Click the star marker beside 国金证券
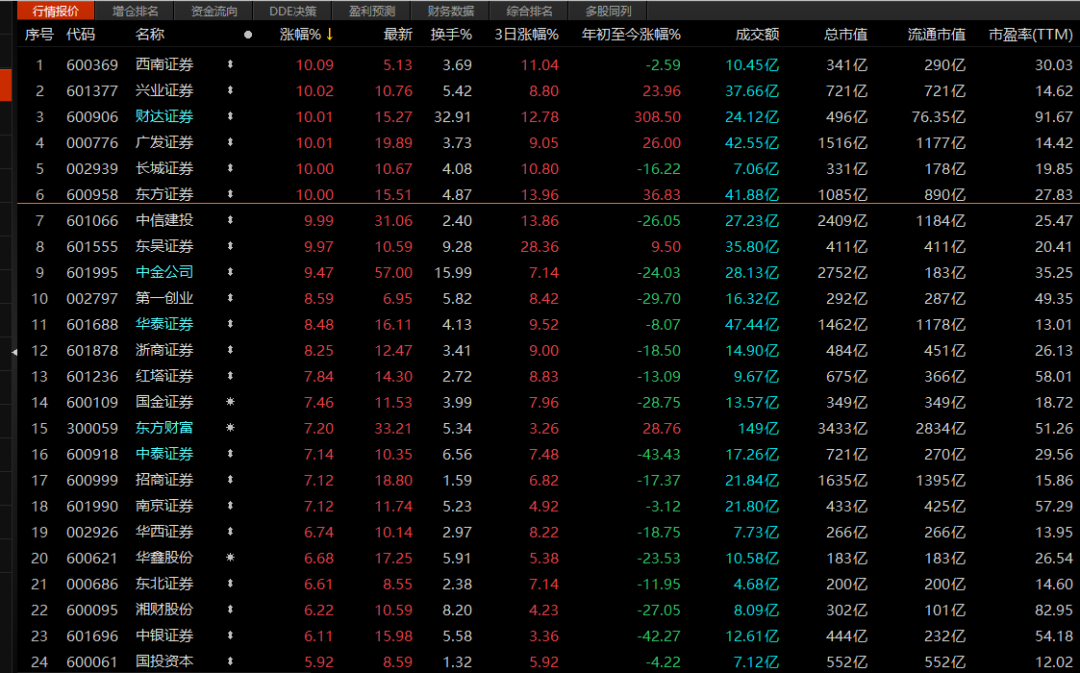This screenshot has width=1080, height=673. click(231, 402)
